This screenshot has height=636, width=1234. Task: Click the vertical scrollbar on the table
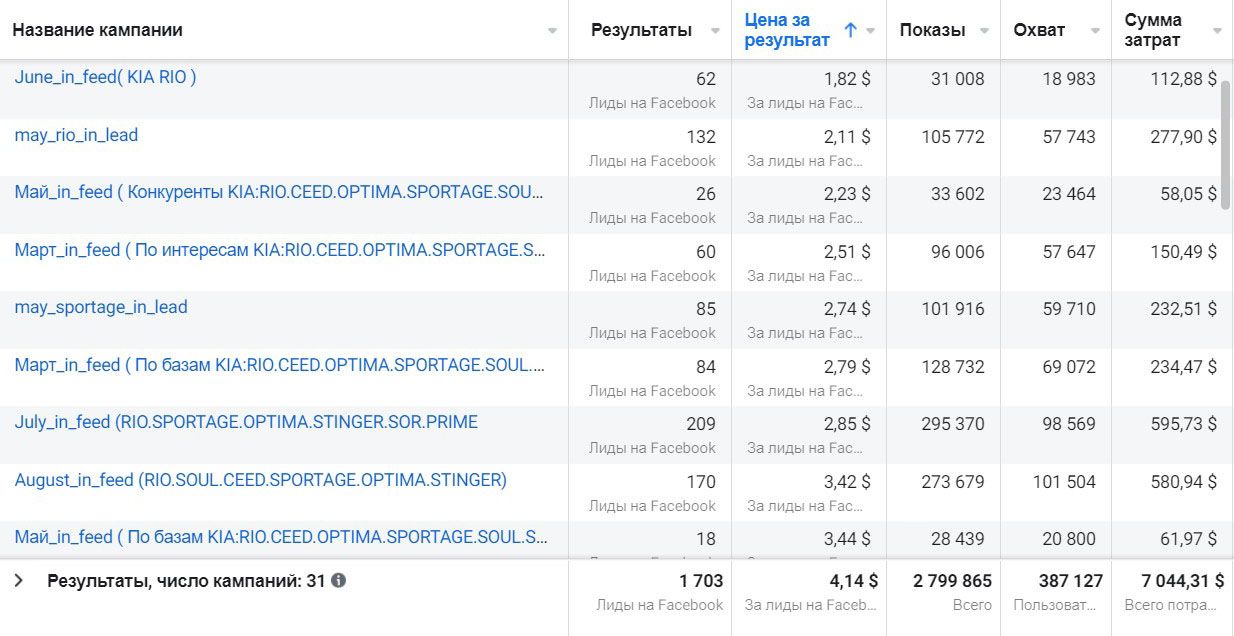pos(1225,145)
